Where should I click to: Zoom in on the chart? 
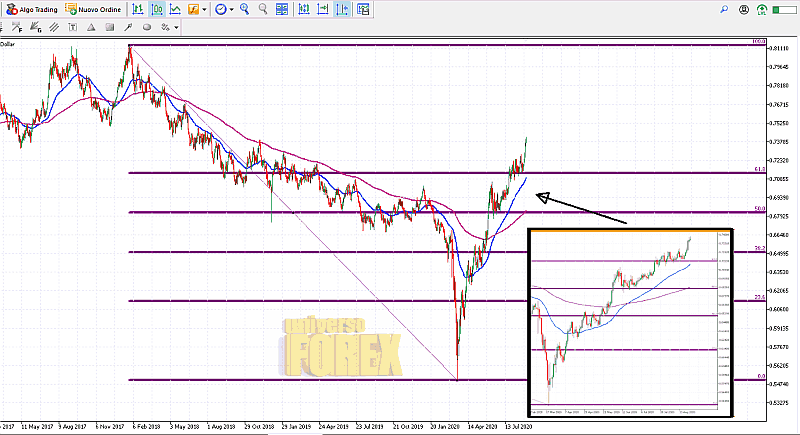(246, 9)
